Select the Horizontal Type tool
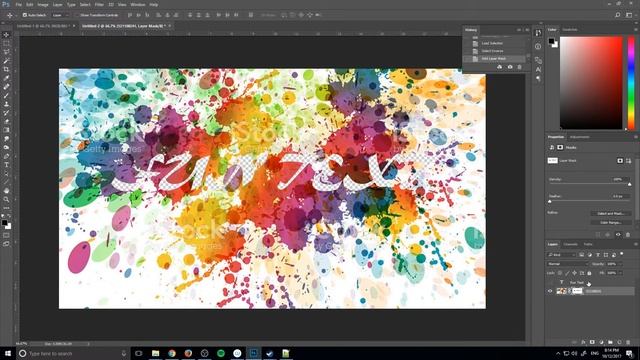 6,165
